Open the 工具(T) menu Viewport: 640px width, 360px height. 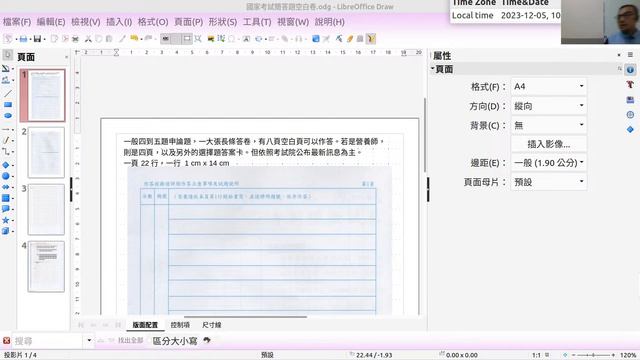257,22
